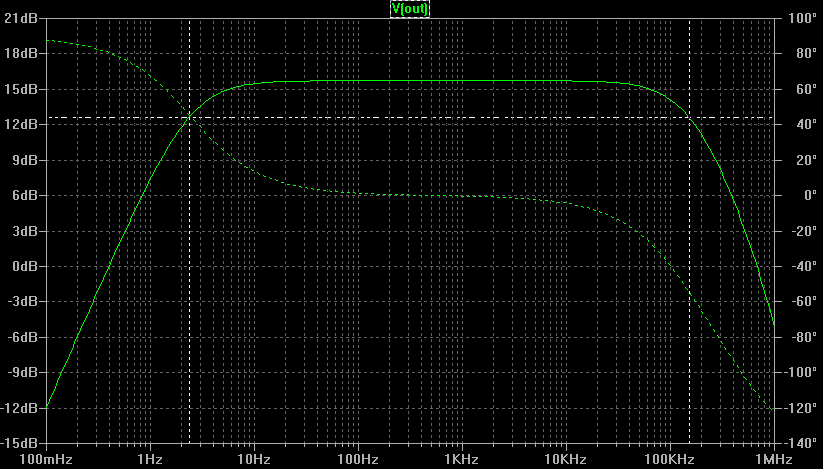Click the 6dB magnitude axis label
The width and height of the screenshot is (823, 469).
tap(25, 195)
